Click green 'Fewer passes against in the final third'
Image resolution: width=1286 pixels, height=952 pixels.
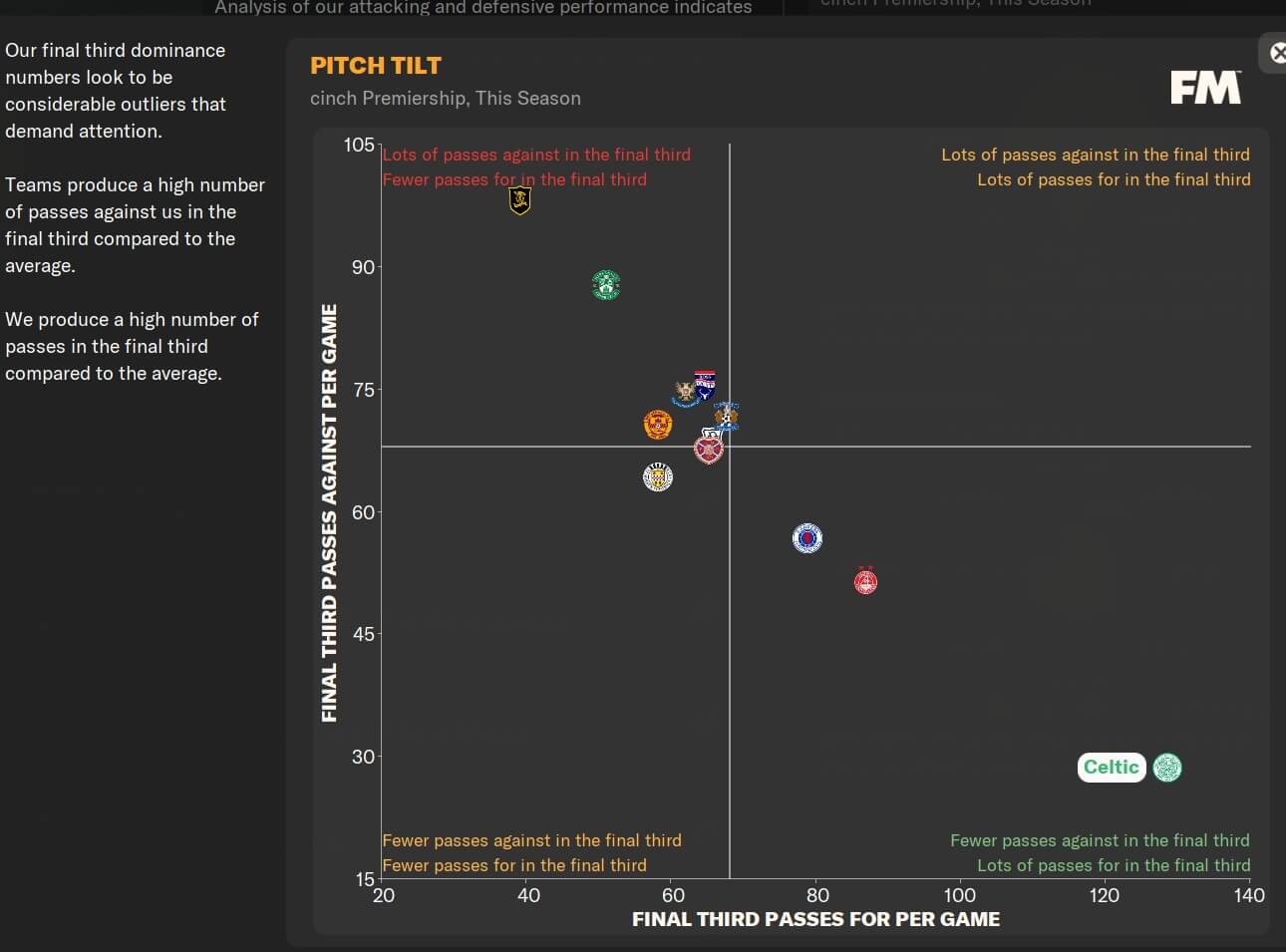(x=1100, y=840)
